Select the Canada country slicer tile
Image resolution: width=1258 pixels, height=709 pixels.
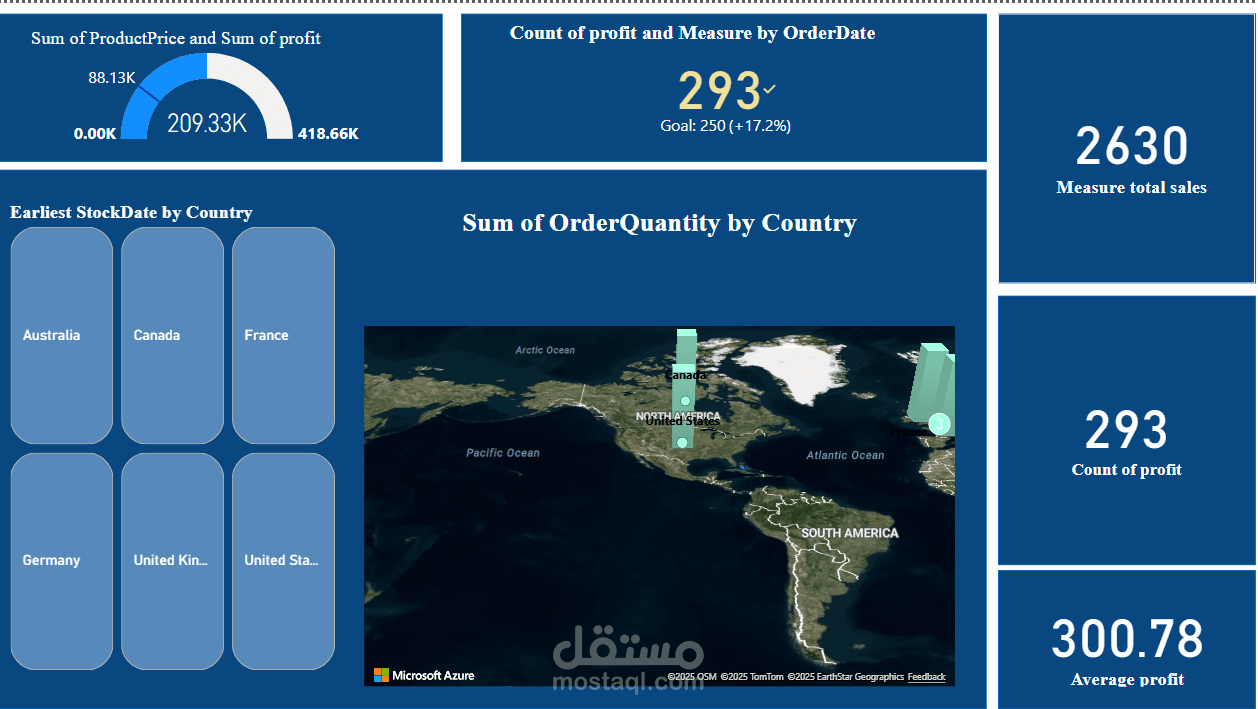(172, 335)
